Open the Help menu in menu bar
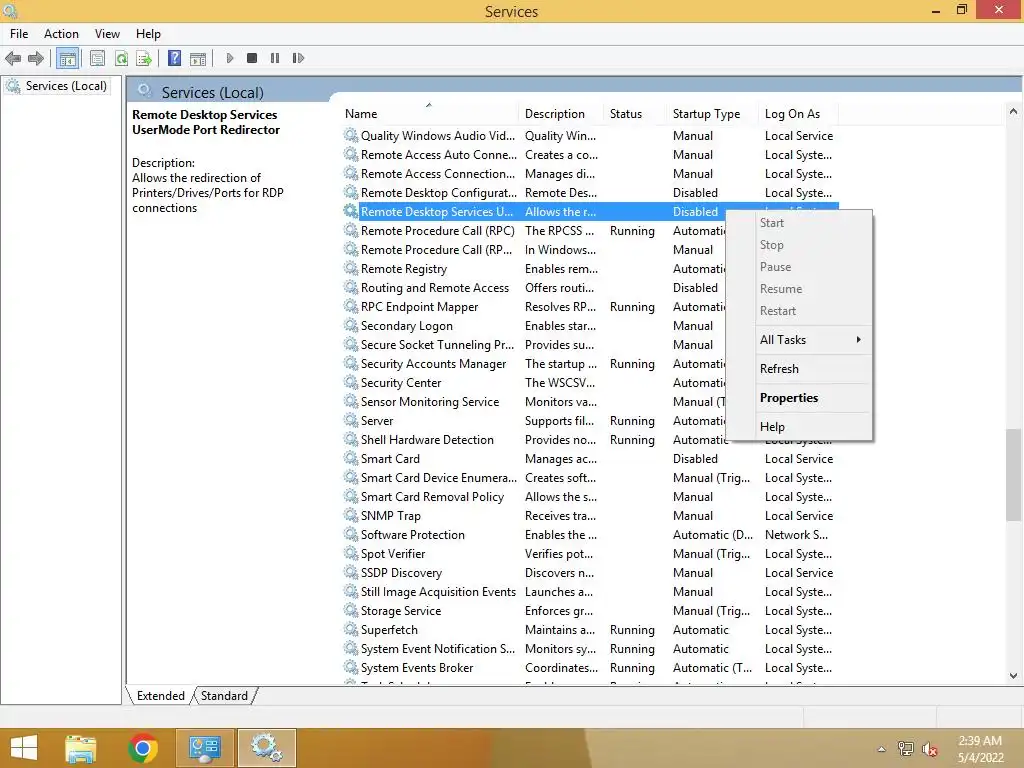Image resolution: width=1024 pixels, height=768 pixels. point(148,34)
